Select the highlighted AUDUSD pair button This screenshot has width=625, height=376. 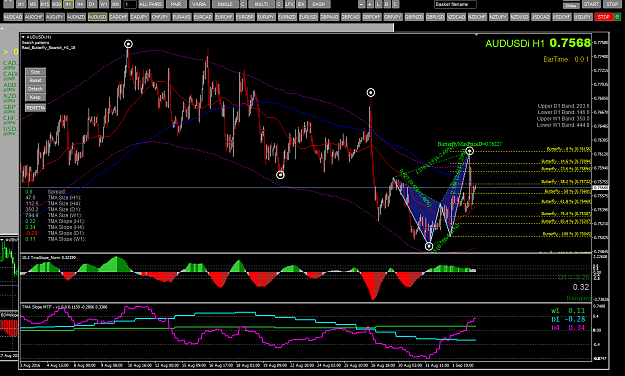[x=97, y=17]
